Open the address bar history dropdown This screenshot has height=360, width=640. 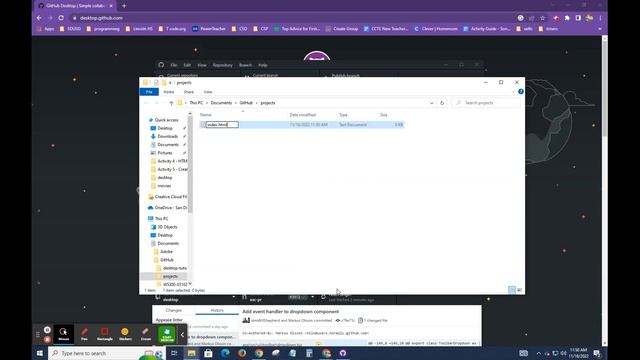click(x=431, y=103)
